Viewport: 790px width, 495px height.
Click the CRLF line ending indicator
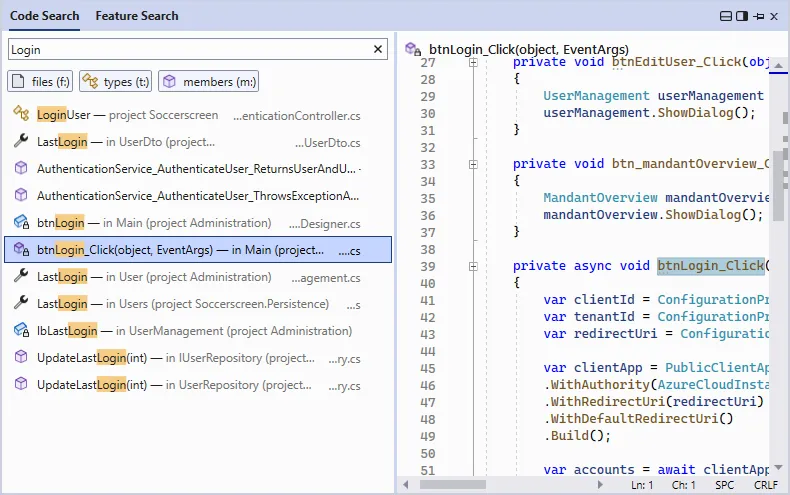pyautogui.click(x=766, y=485)
